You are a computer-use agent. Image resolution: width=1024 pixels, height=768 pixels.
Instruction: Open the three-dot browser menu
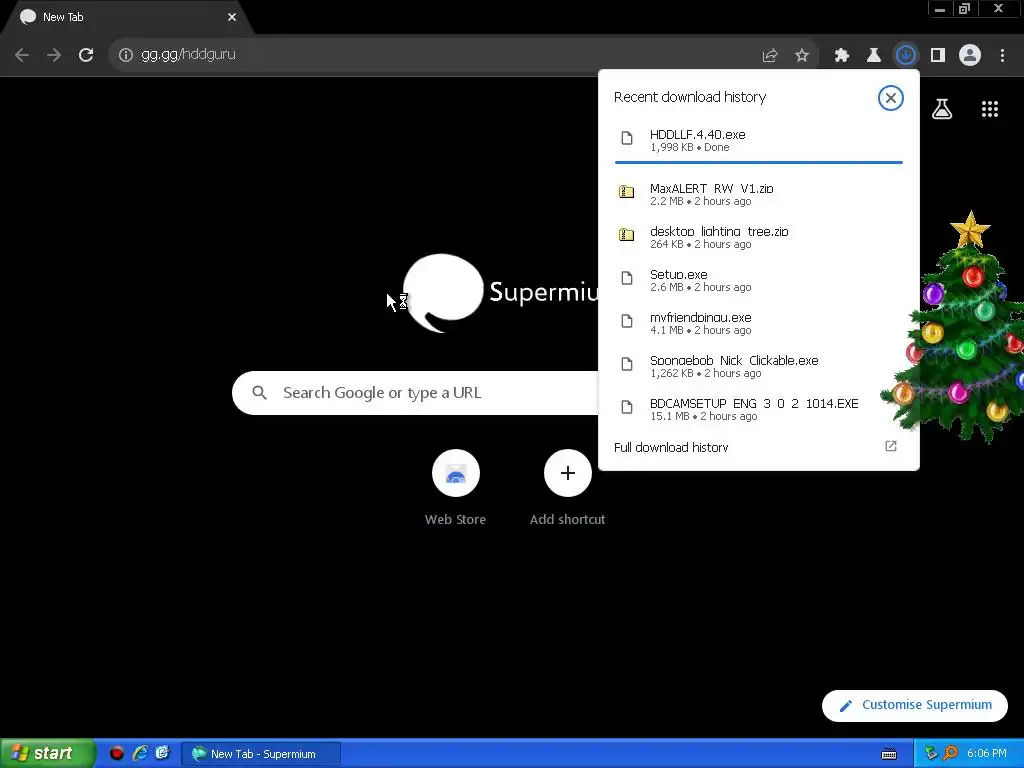(1002, 56)
